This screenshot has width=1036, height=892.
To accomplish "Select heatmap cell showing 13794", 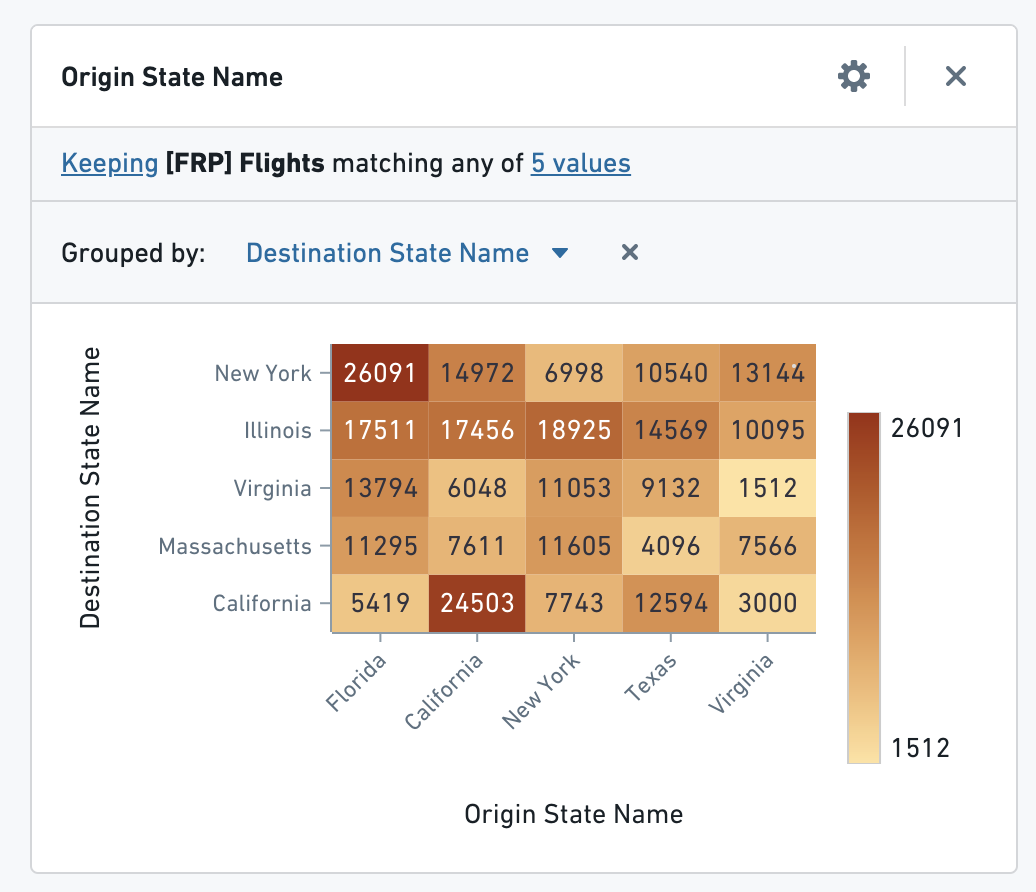I will click(380, 488).
